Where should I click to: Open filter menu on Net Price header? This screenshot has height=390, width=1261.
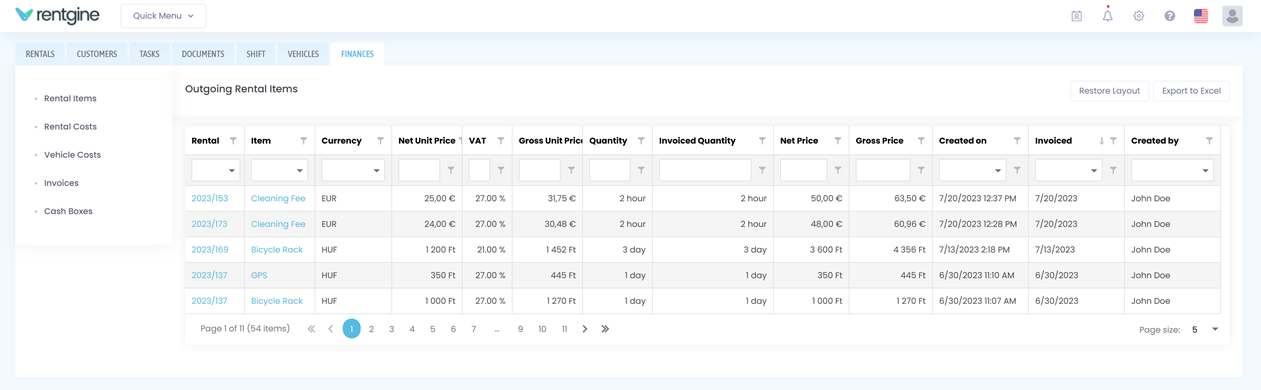[x=838, y=141]
